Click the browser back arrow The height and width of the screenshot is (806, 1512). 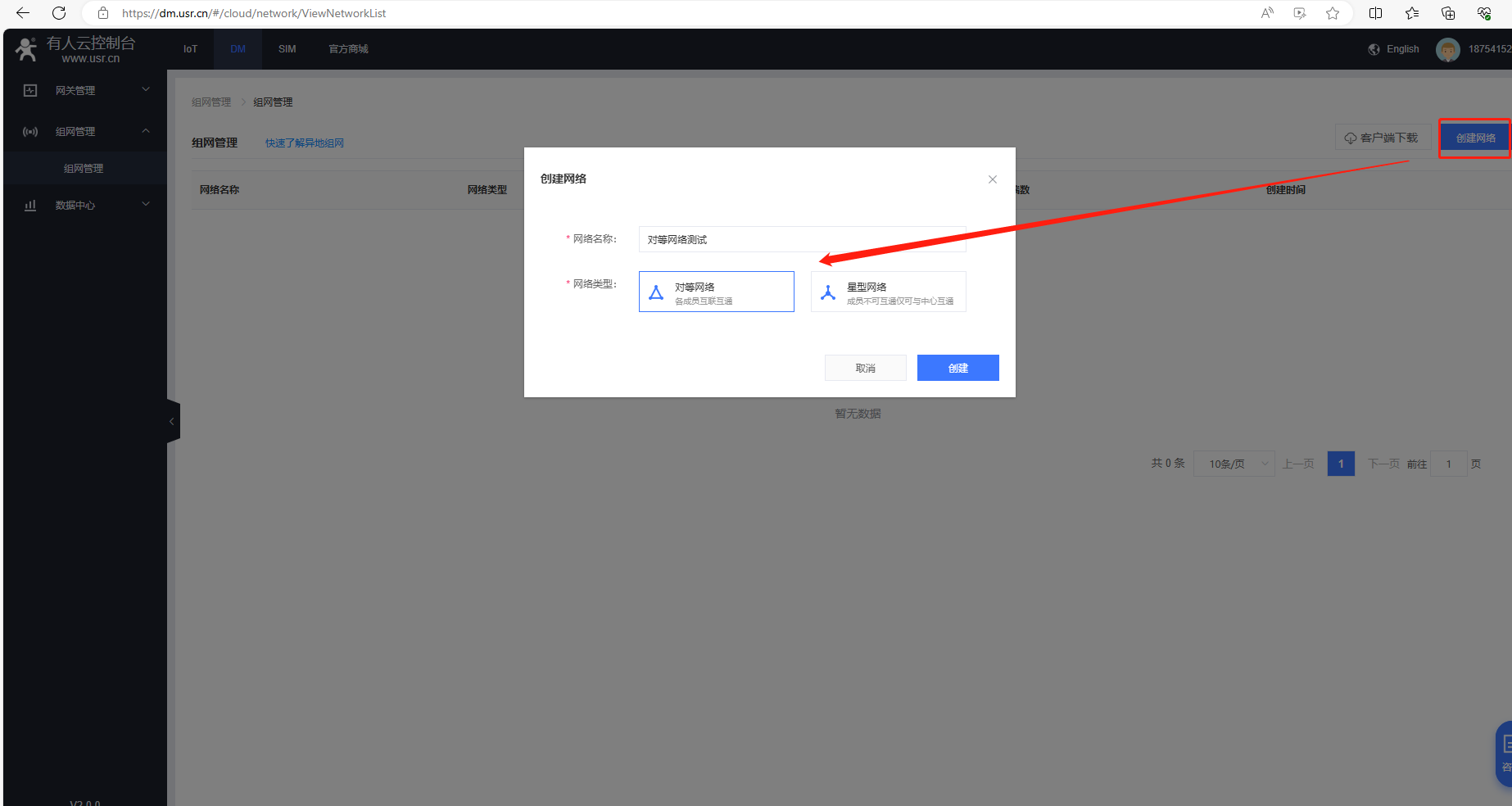[x=23, y=13]
